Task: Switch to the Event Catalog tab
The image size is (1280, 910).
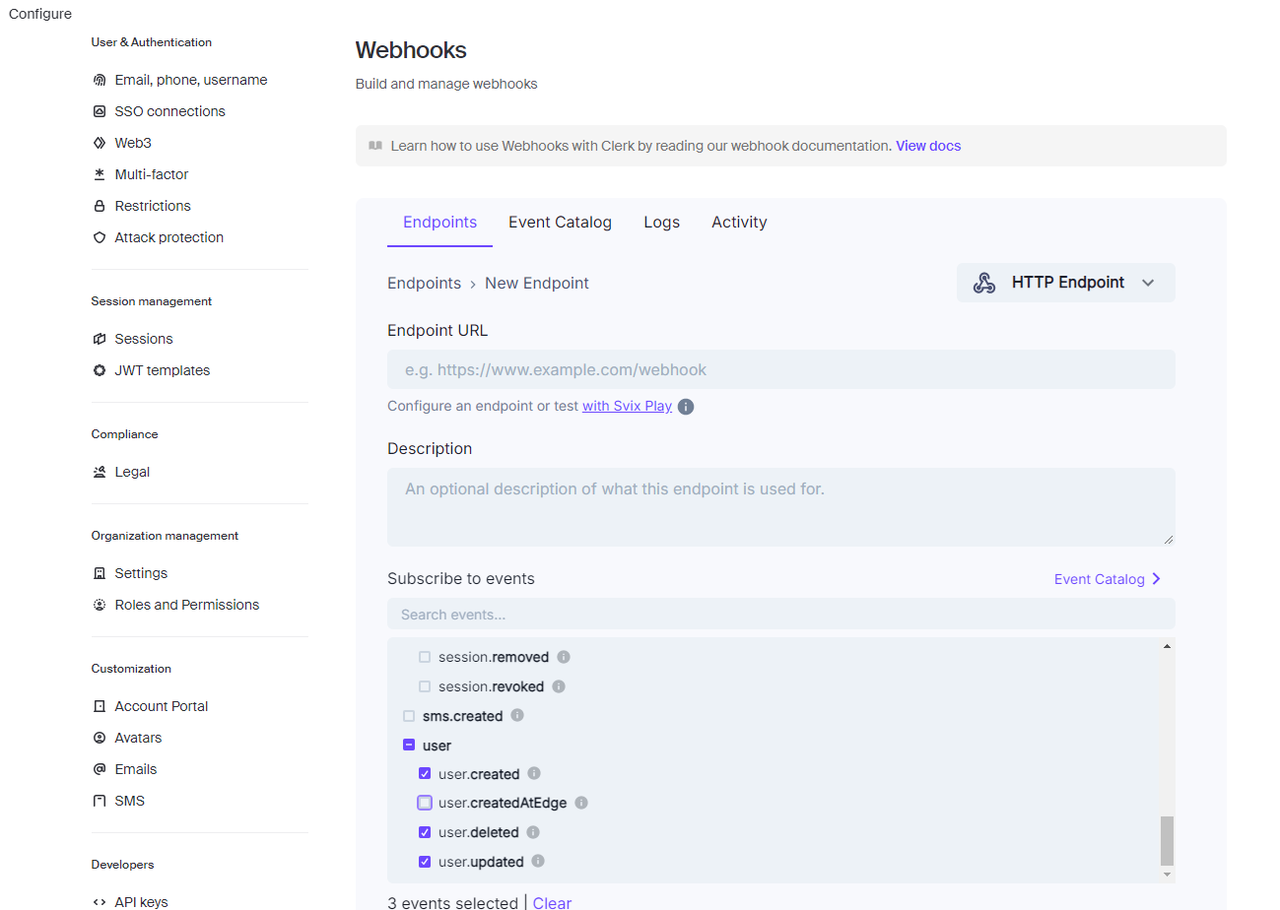Action: [560, 222]
